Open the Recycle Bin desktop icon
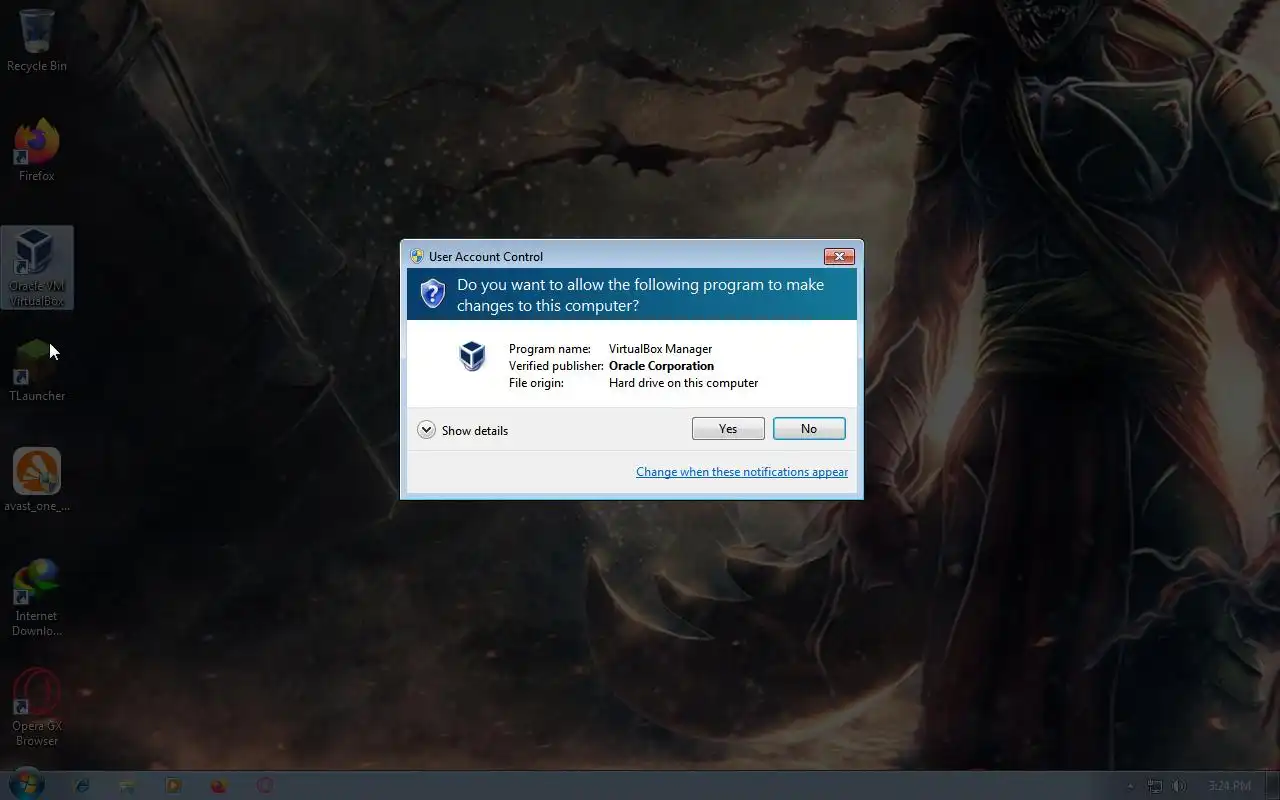Image resolution: width=1280 pixels, height=800 pixels. [x=37, y=40]
